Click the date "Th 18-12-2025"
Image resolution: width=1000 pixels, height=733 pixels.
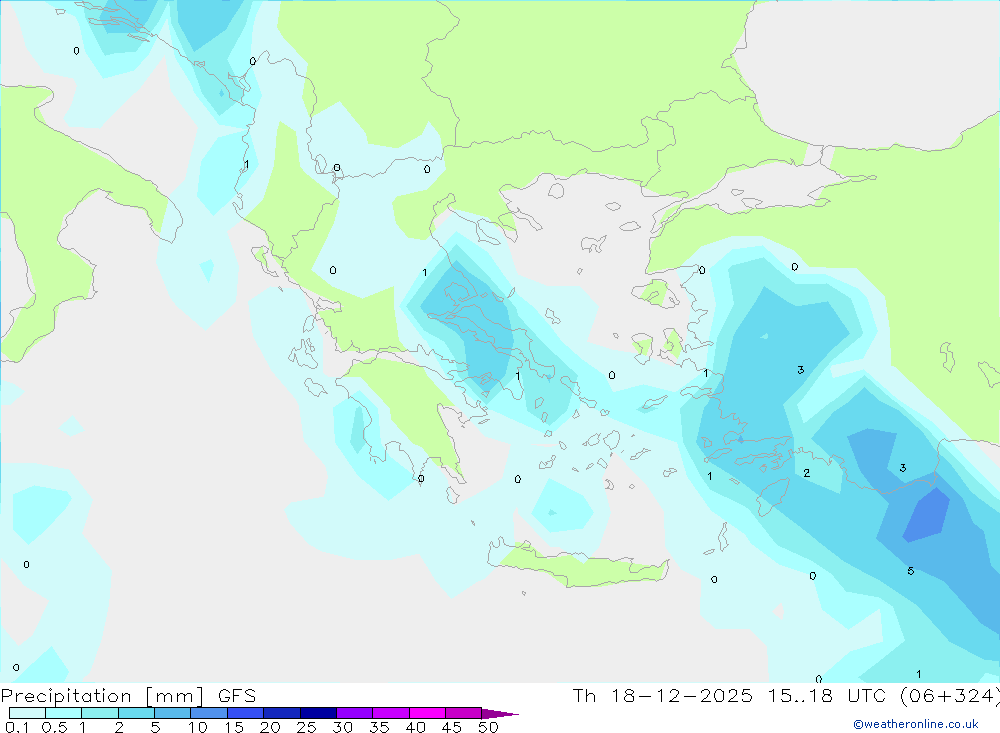pos(662,695)
